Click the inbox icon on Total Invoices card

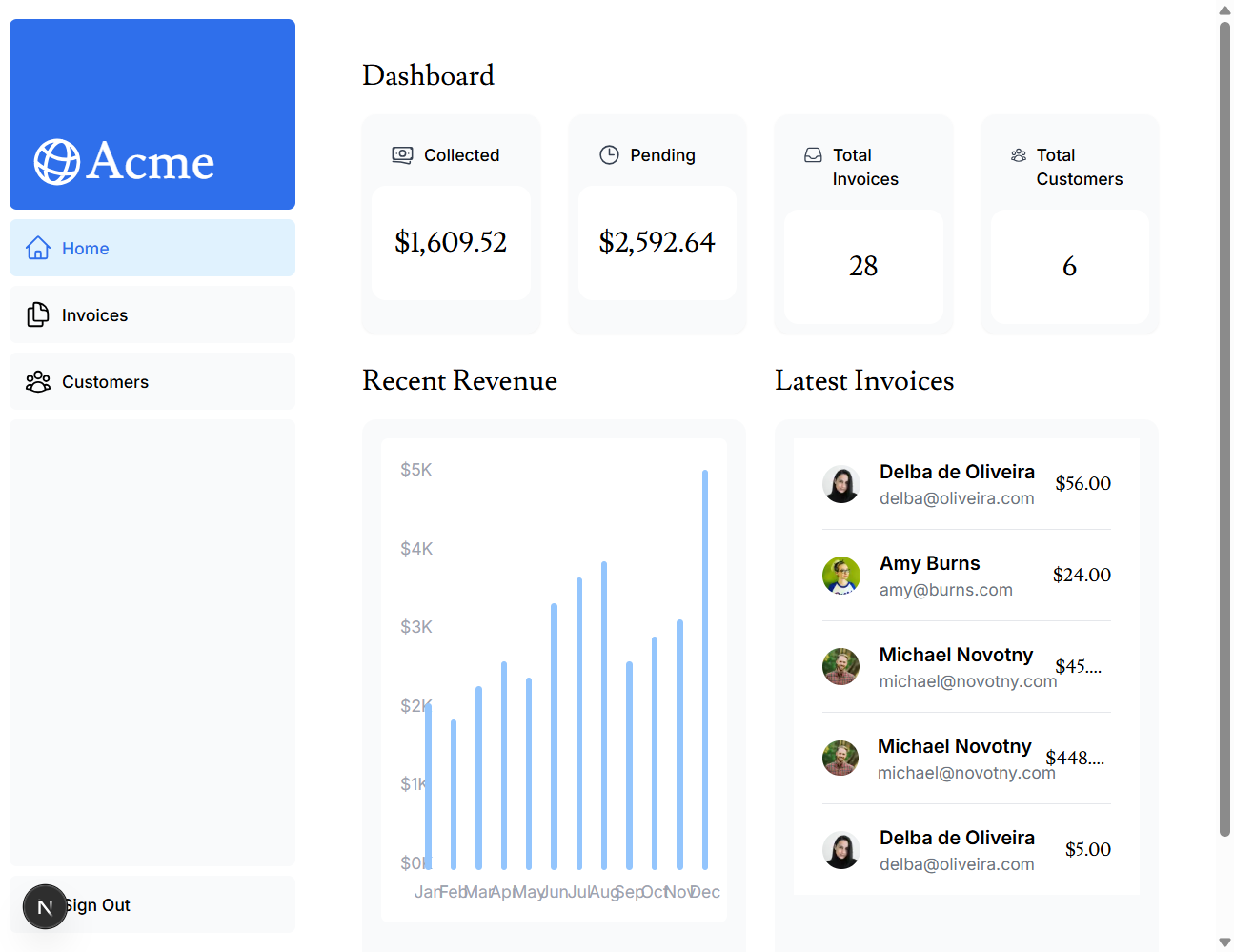point(813,154)
